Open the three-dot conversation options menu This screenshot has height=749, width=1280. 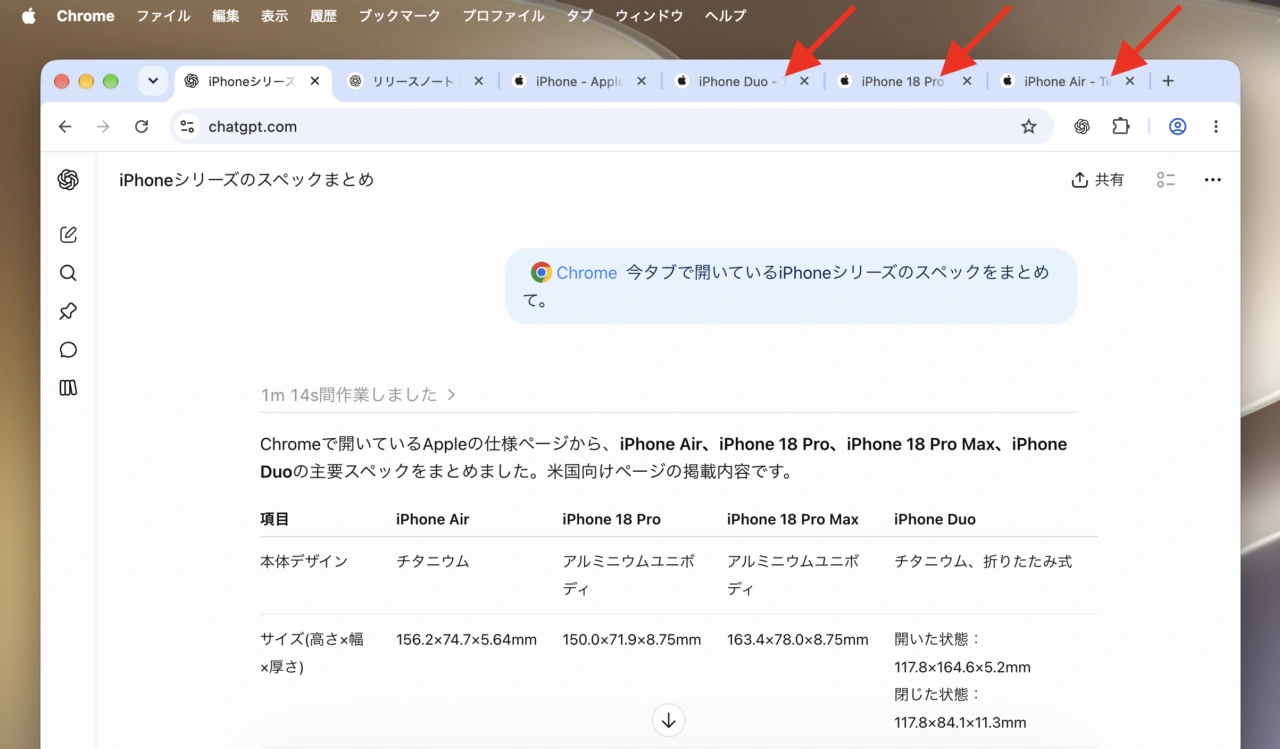1213,180
